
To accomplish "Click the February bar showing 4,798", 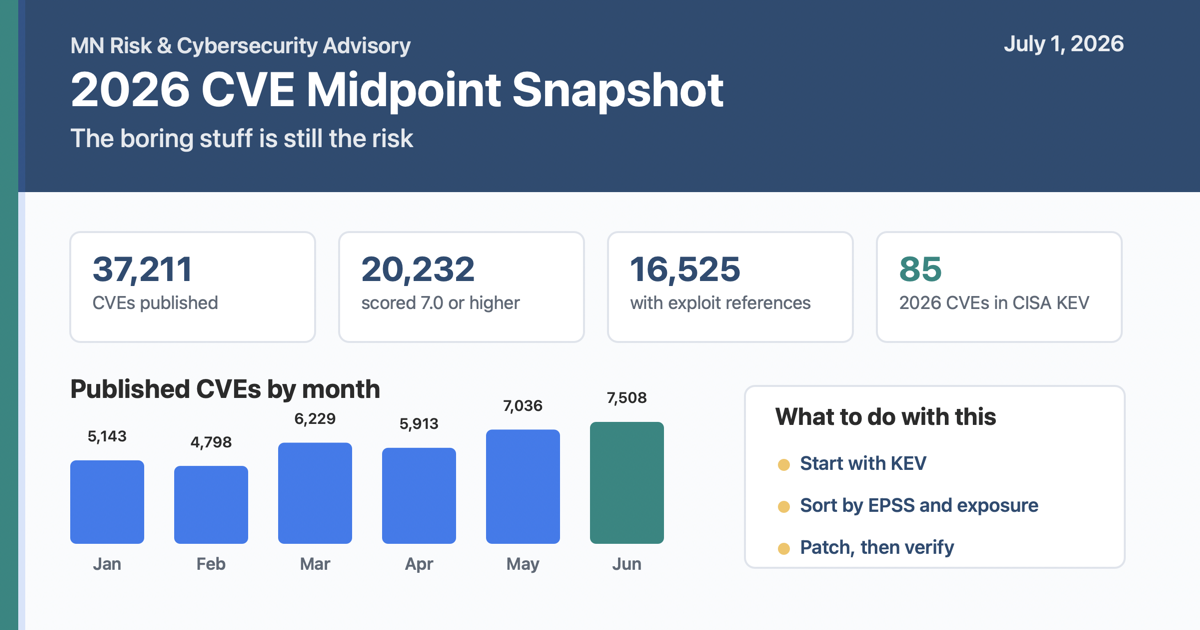I will [211, 505].
